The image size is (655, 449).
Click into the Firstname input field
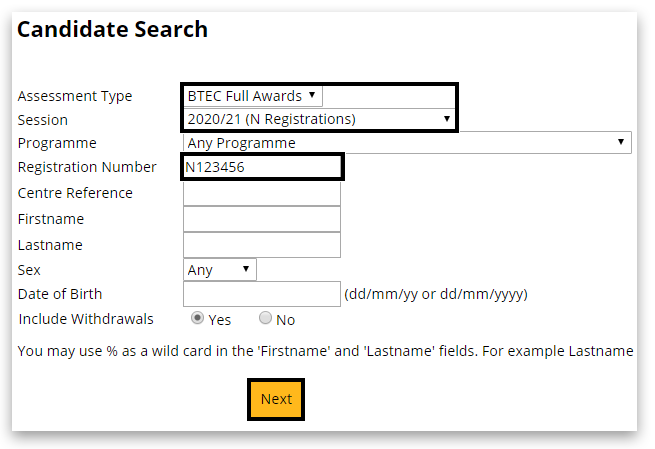[262, 219]
